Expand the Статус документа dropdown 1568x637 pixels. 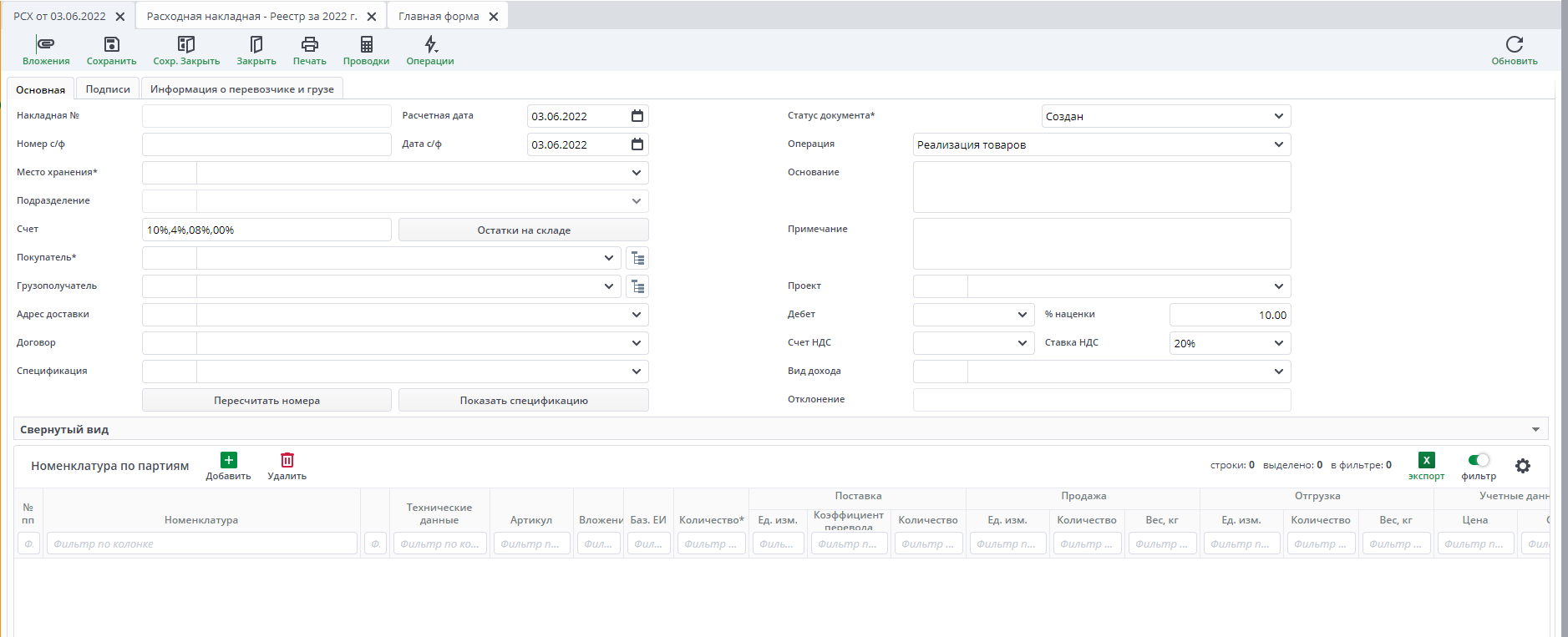[1278, 116]
